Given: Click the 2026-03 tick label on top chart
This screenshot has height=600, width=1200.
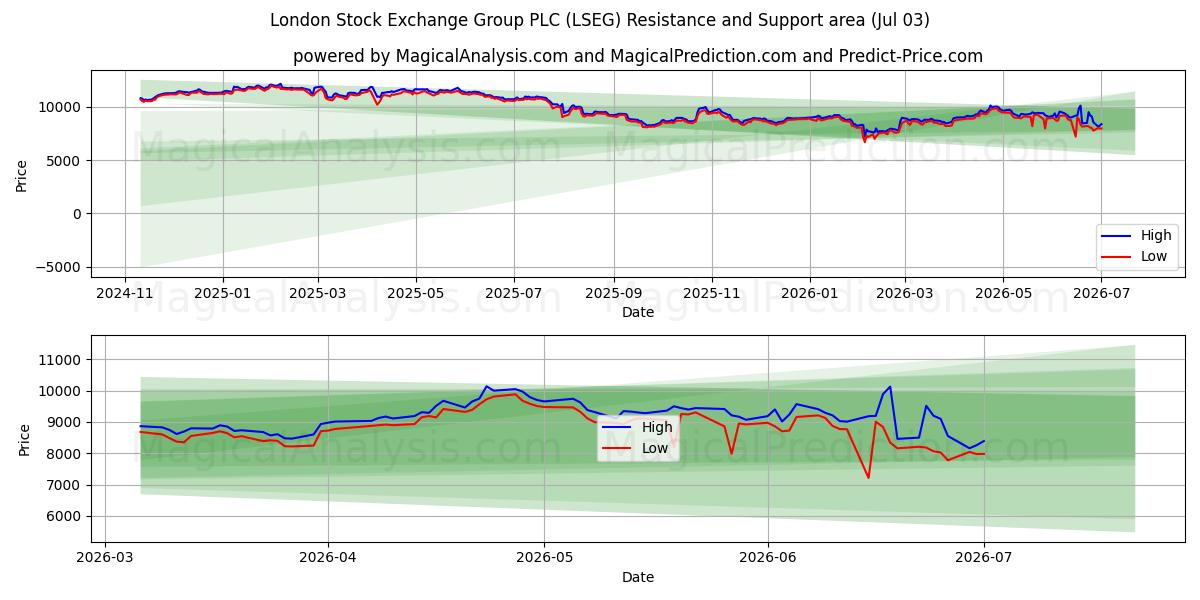Looking at the screenshot, I should click(904, 293).
